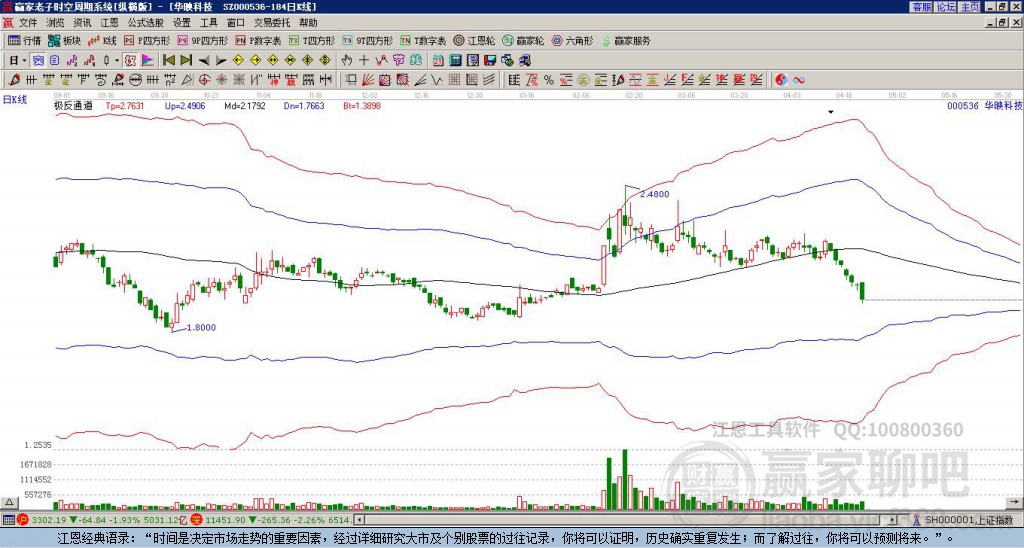Jump to first bar icon
The width and height of the screenshot is (1024, 548).
168,61
